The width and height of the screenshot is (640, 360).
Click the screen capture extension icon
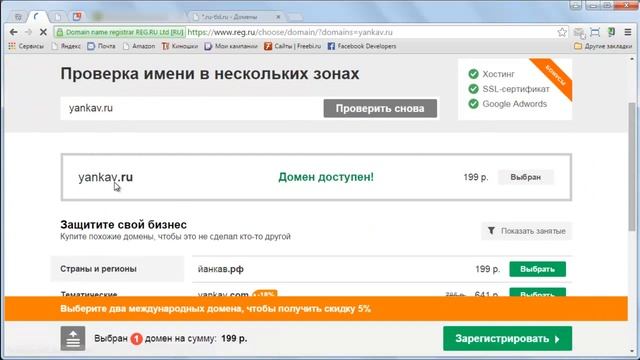pyautogui.click(x=595, y=32)
